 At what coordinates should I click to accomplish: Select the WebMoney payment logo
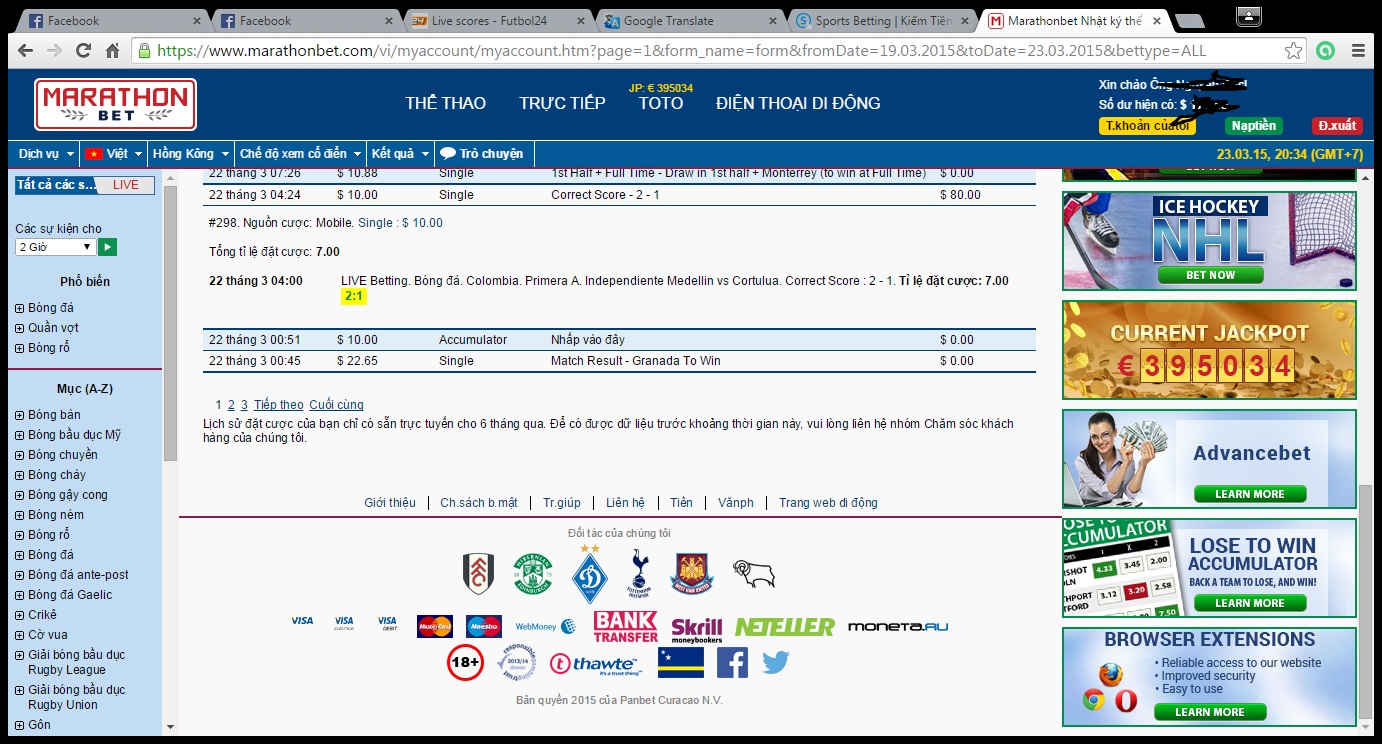point(546,627)
